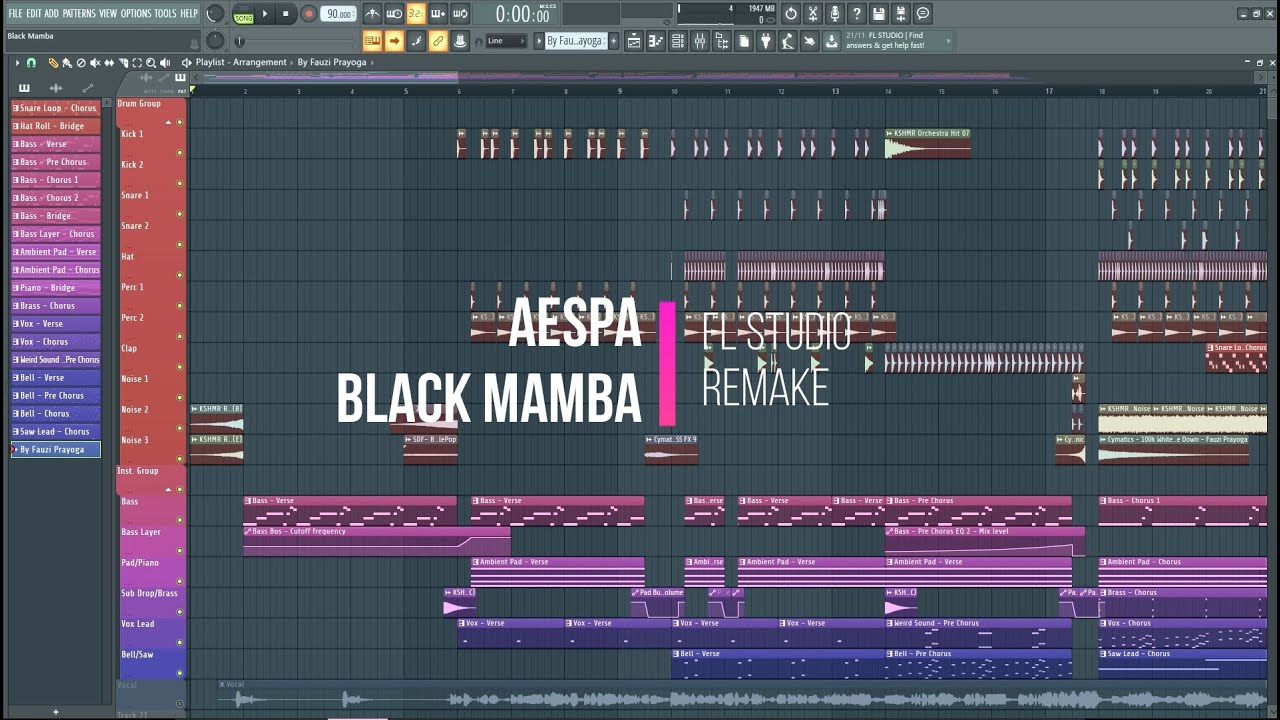Add a new pattern with plus button
The width and height of the screenshot is (1280, 720).
pyautogui.click(x=614, y=41)
